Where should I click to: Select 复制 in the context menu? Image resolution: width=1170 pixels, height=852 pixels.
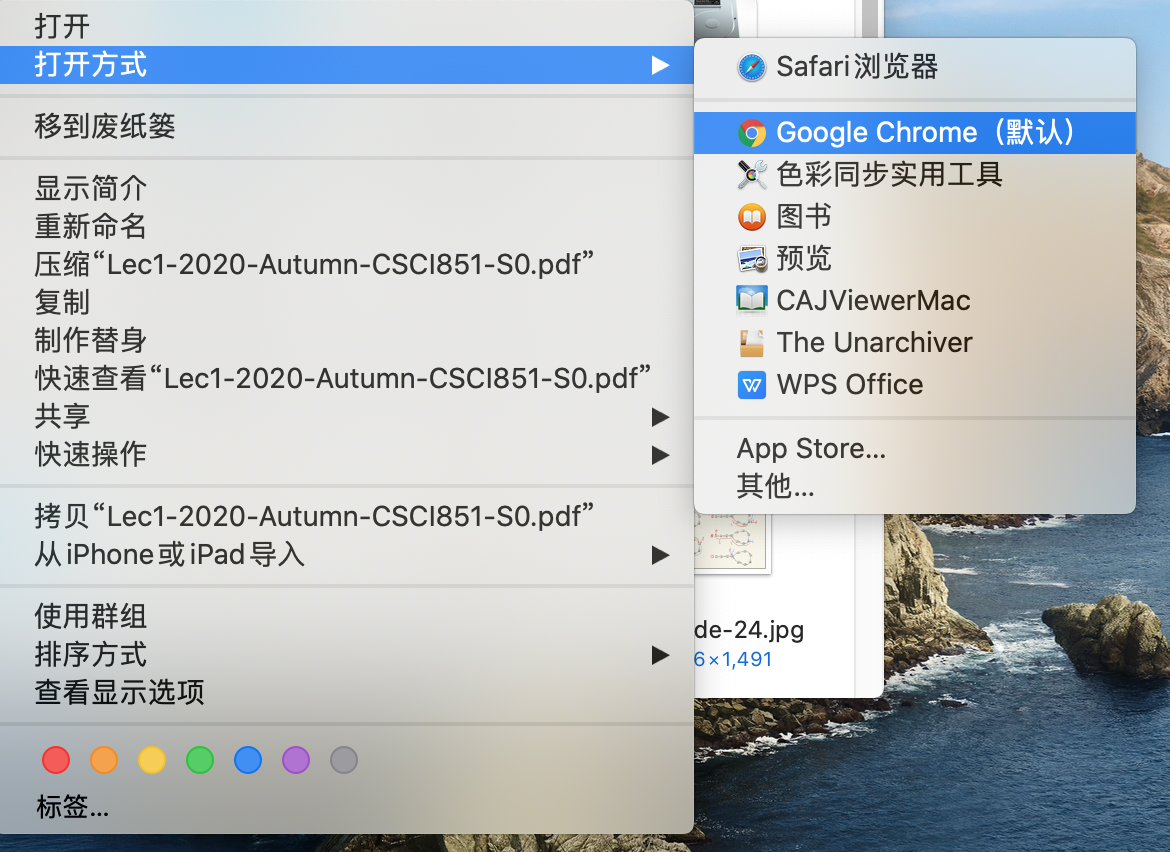tap(347, 302)
